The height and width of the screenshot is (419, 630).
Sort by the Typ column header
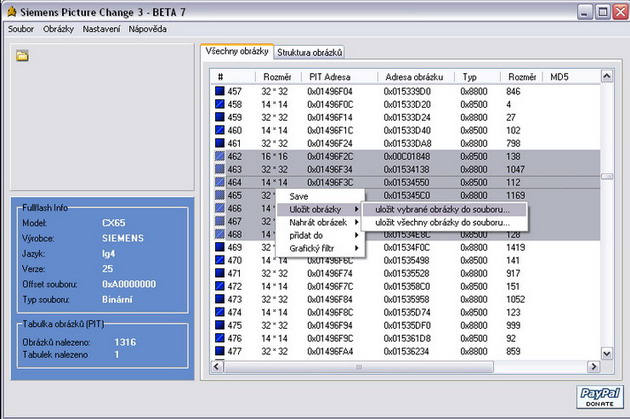477,77
